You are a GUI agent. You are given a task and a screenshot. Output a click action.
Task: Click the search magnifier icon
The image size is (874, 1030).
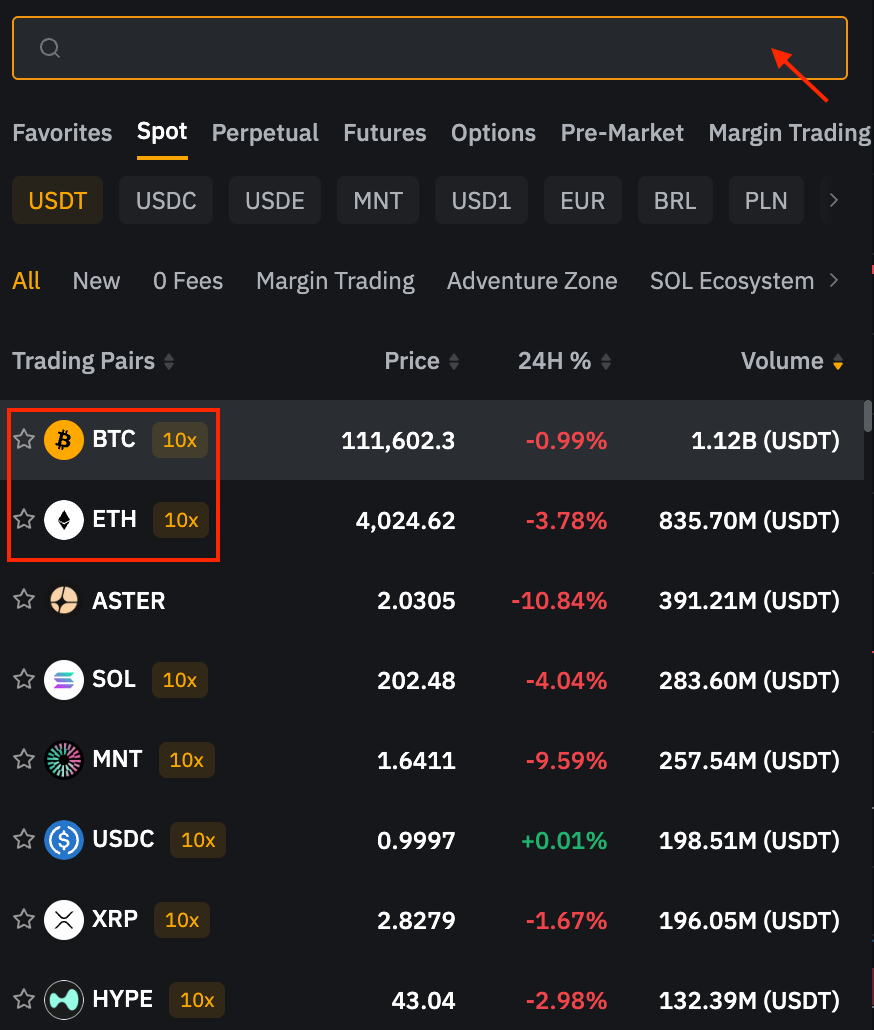pyautogui.click(x=50, y=47)
